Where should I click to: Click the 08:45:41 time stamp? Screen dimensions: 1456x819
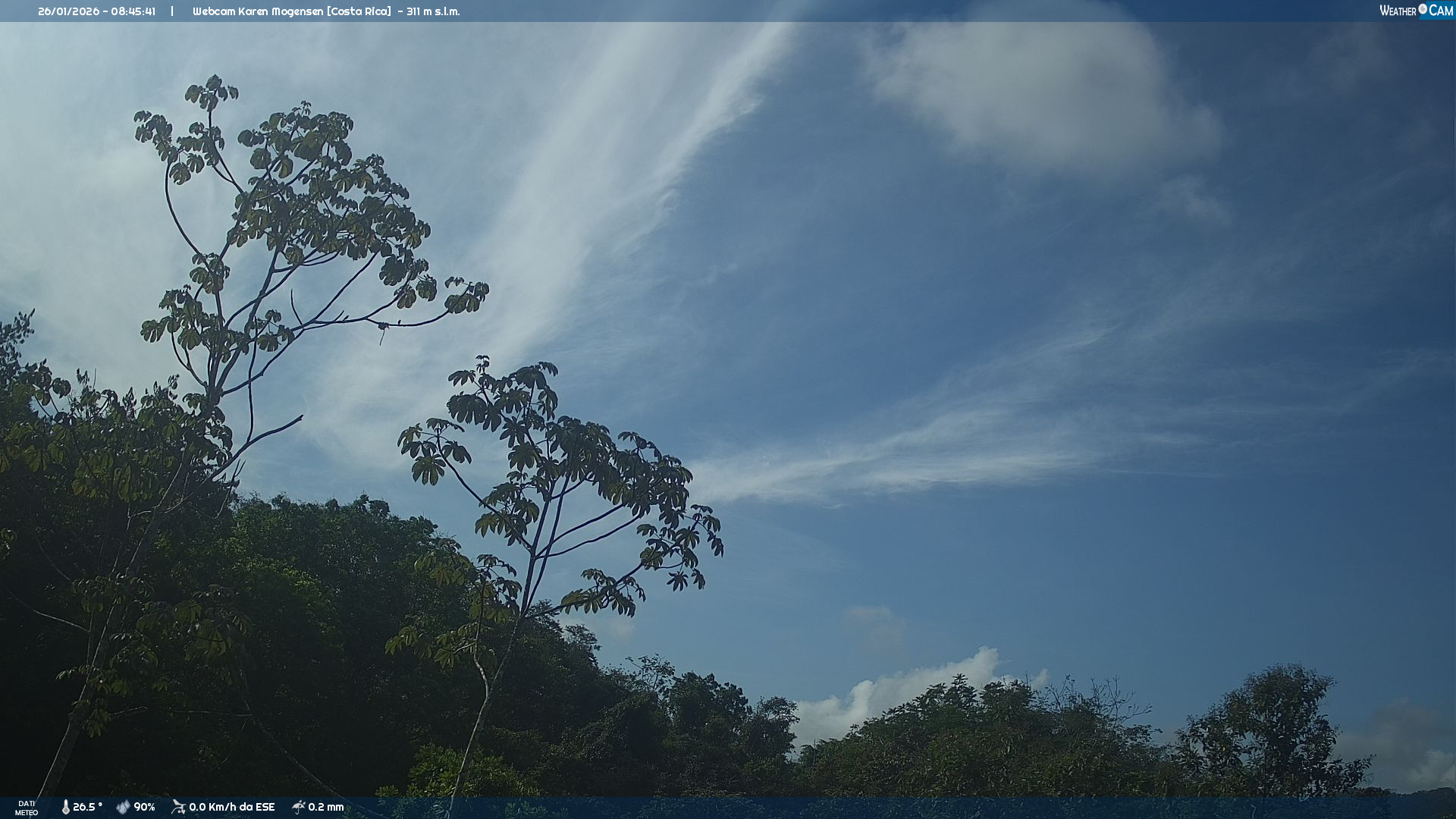tap(133, 11)
